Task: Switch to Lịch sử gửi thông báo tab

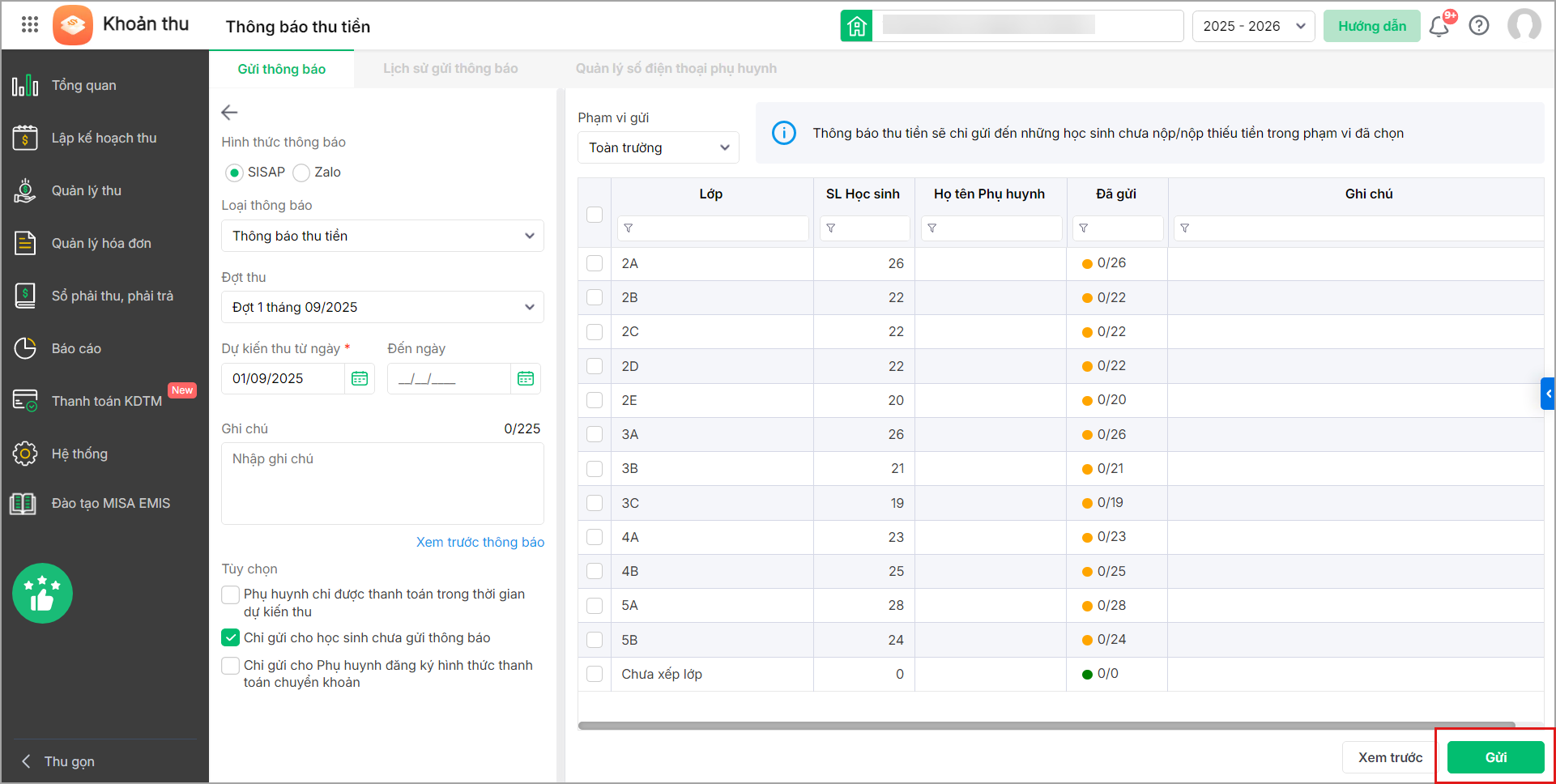Action: (x=450, y=69)
